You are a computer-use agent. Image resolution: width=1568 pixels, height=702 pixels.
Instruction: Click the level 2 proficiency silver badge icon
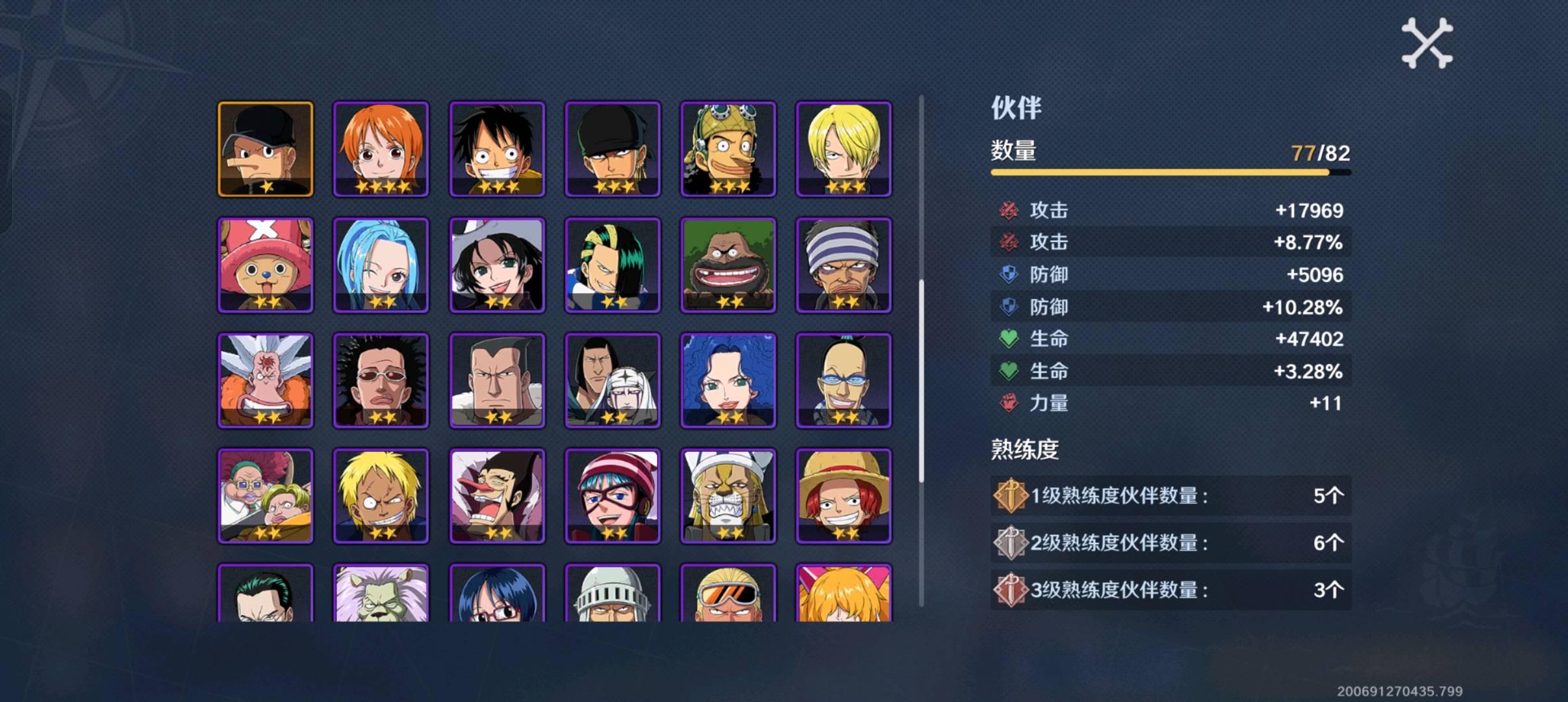pos(1010,543)
